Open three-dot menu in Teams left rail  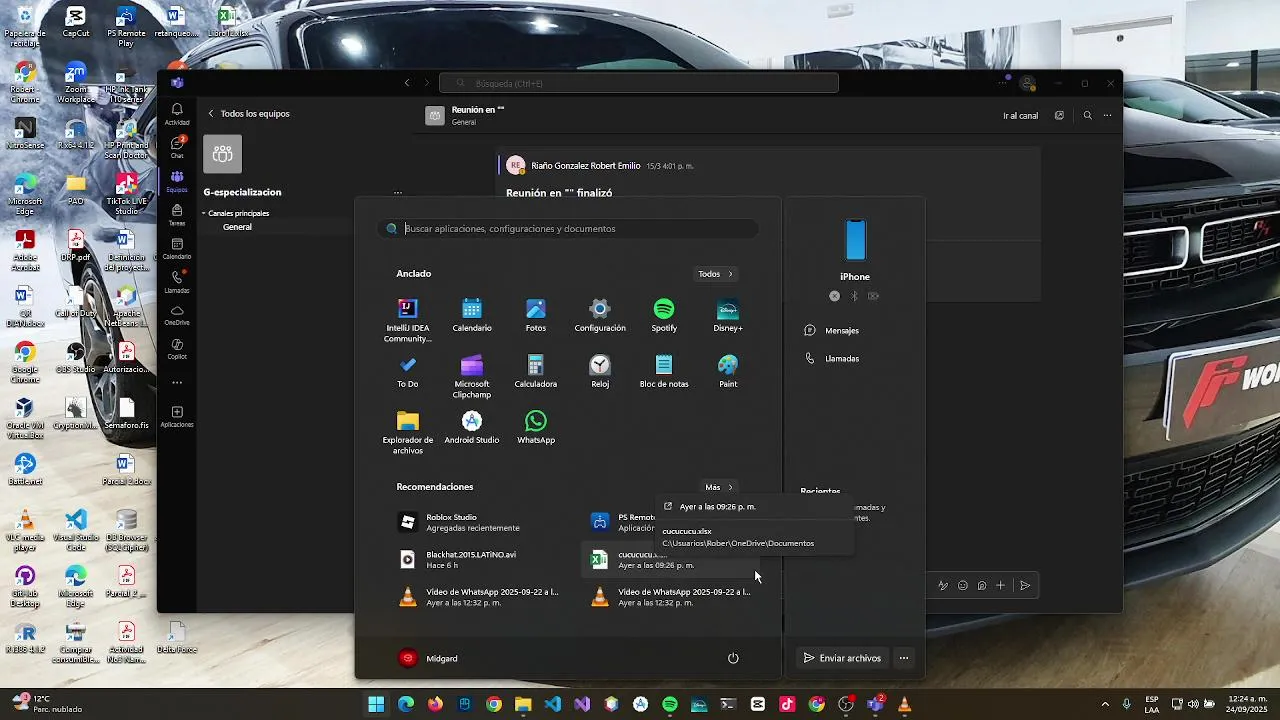point(177,382)
